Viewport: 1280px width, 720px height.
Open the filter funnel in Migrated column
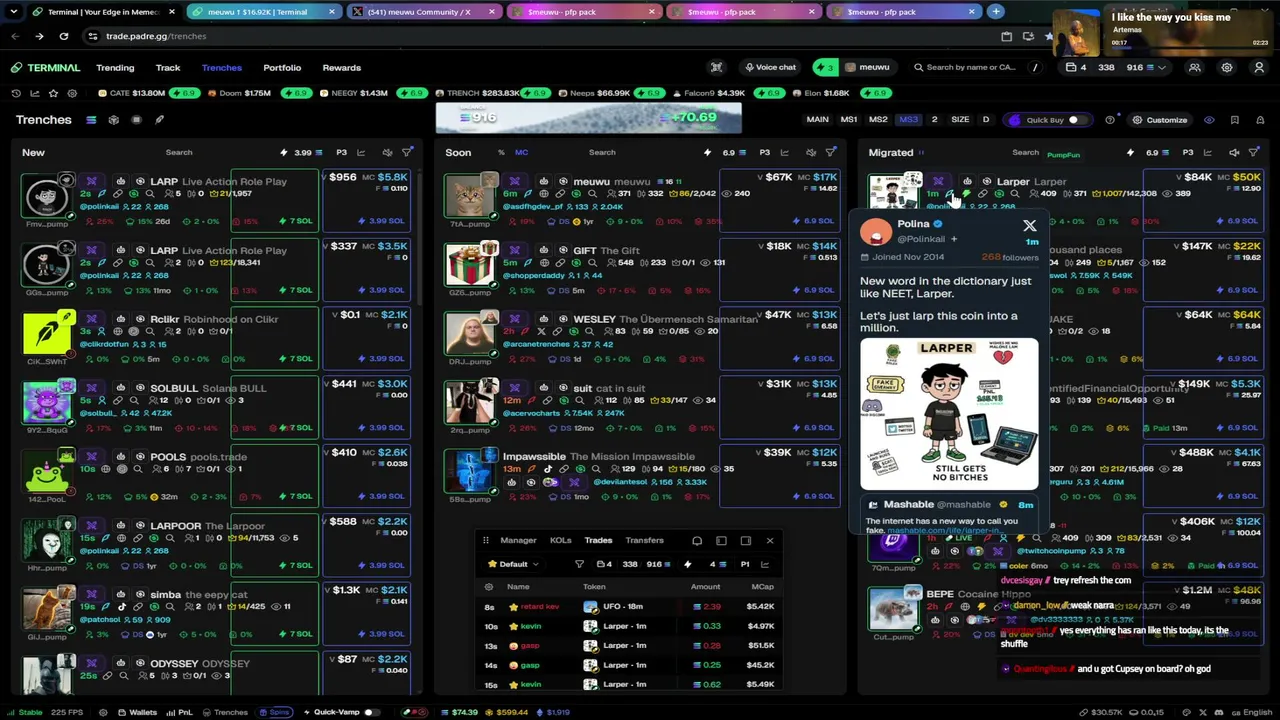pyautogui.click(x=1254, y=153)
